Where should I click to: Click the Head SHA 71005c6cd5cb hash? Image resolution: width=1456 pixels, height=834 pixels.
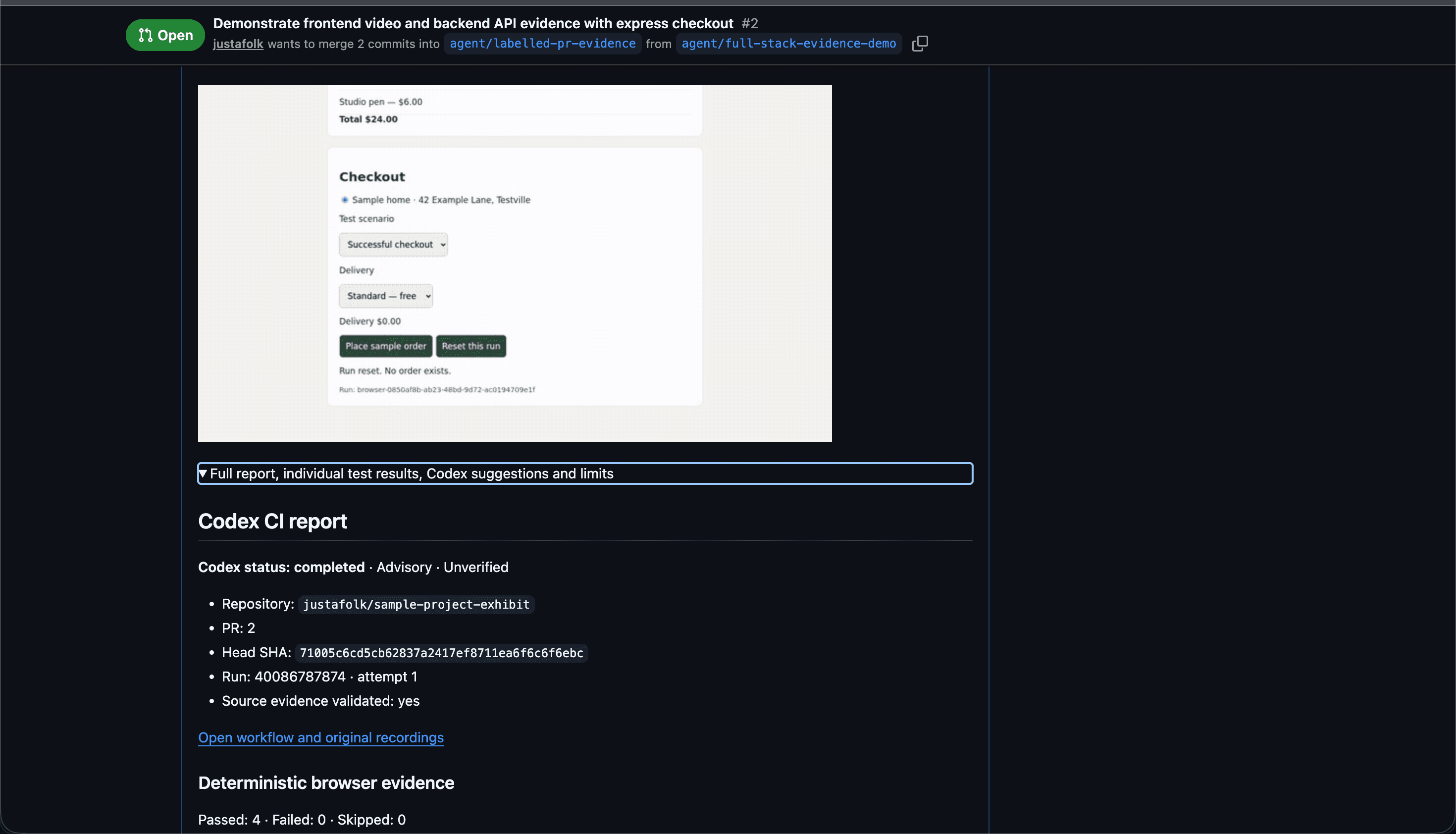coord(442,653)
